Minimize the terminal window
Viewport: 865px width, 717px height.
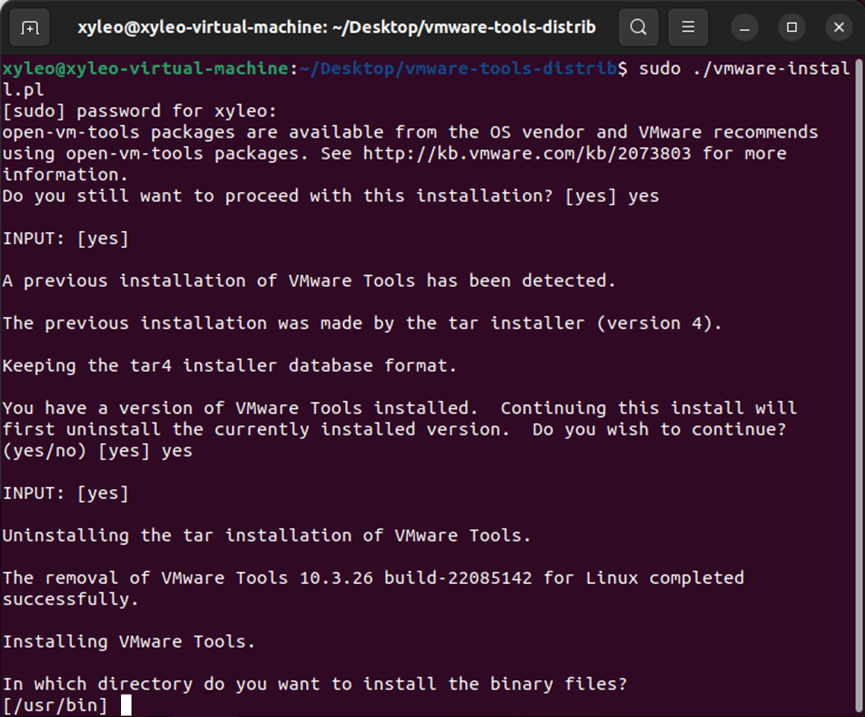pos(744,27)
